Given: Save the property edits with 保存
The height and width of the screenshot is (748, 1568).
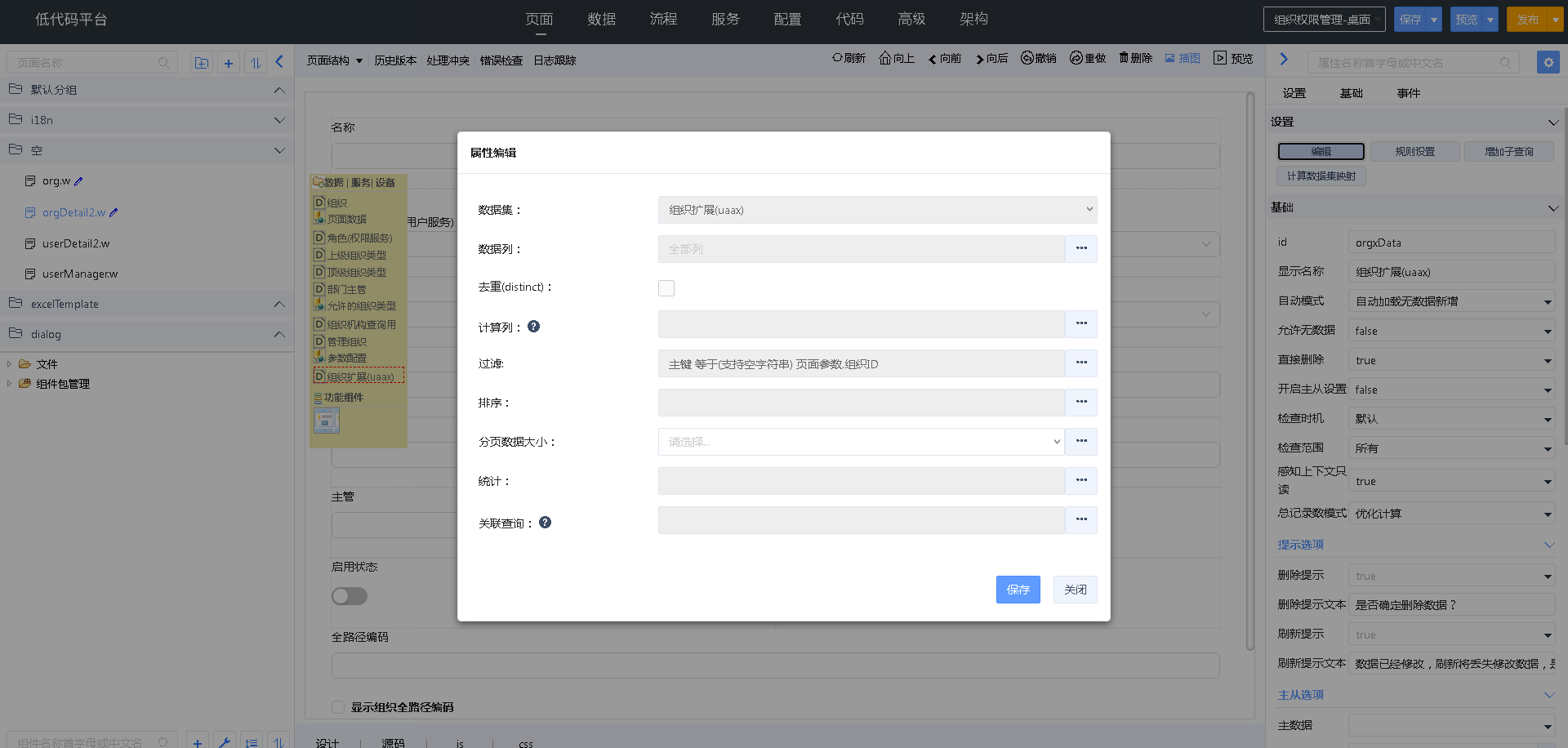Looking at the screenshot, I should [1018, 589].
